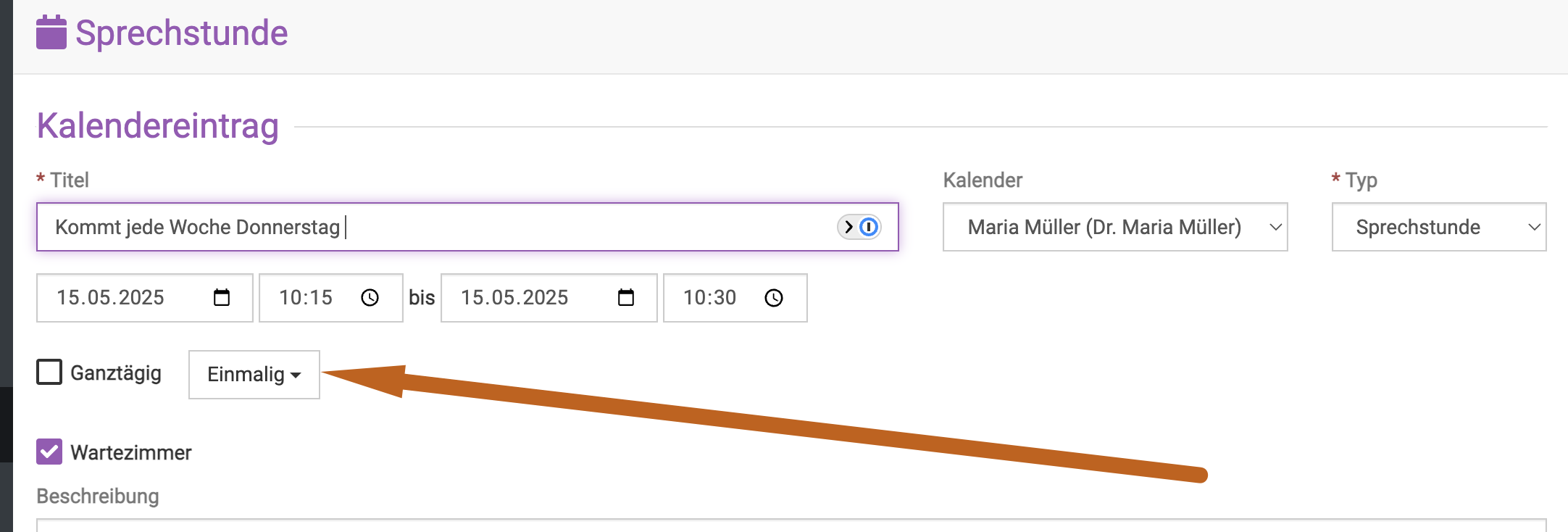Click into the Beschreibung text area
Image resolution: width=1568 pixels, height=532 pixels.
pos(791,525)
